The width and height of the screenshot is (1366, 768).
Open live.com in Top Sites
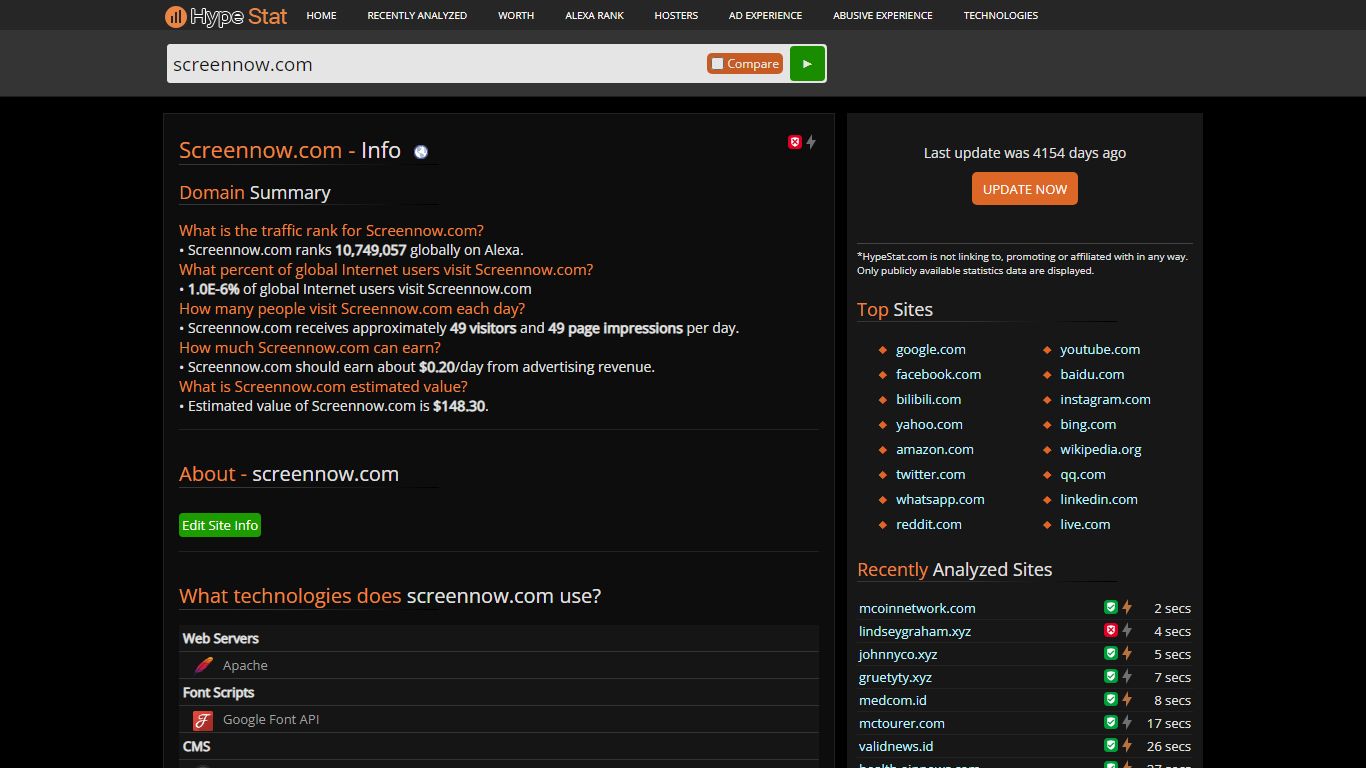point(1085,524)
